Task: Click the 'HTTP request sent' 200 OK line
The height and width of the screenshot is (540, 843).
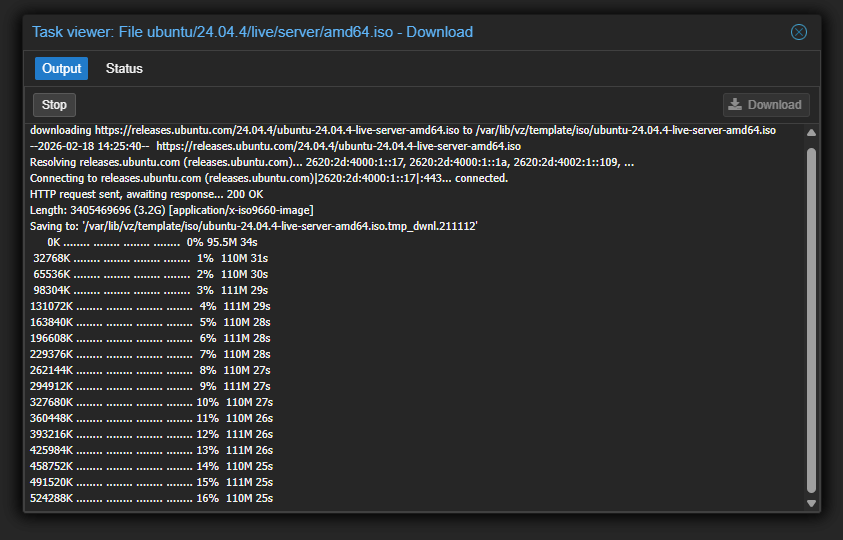Action: [x=147, y=194]
